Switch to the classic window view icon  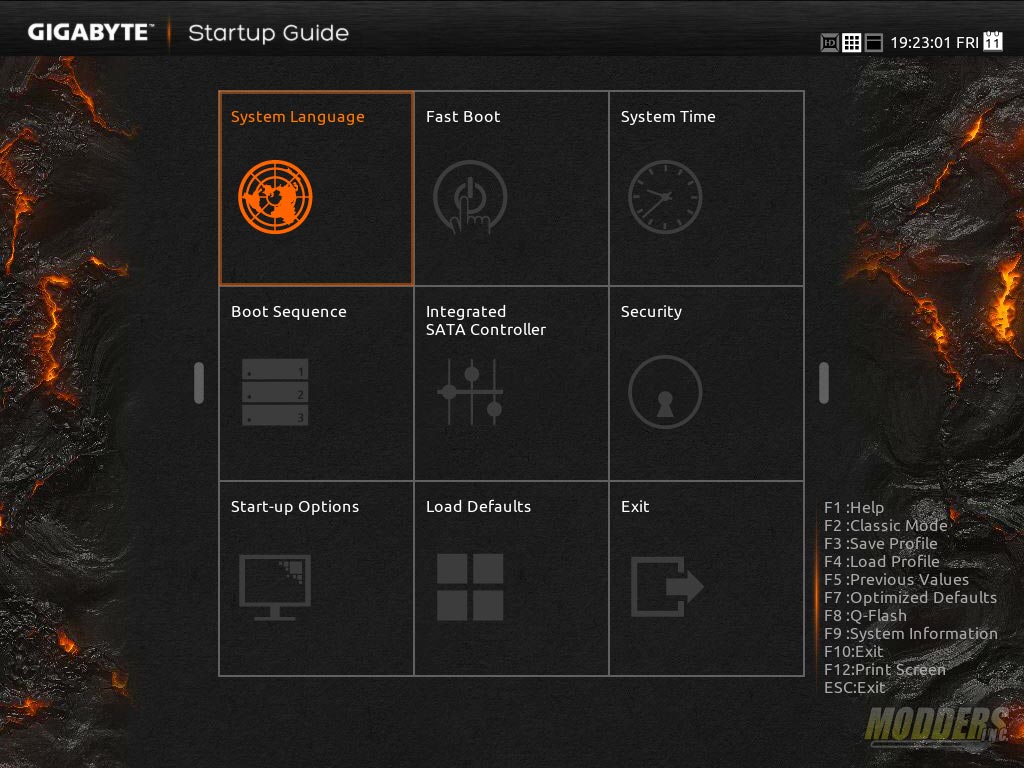[873, 43]
